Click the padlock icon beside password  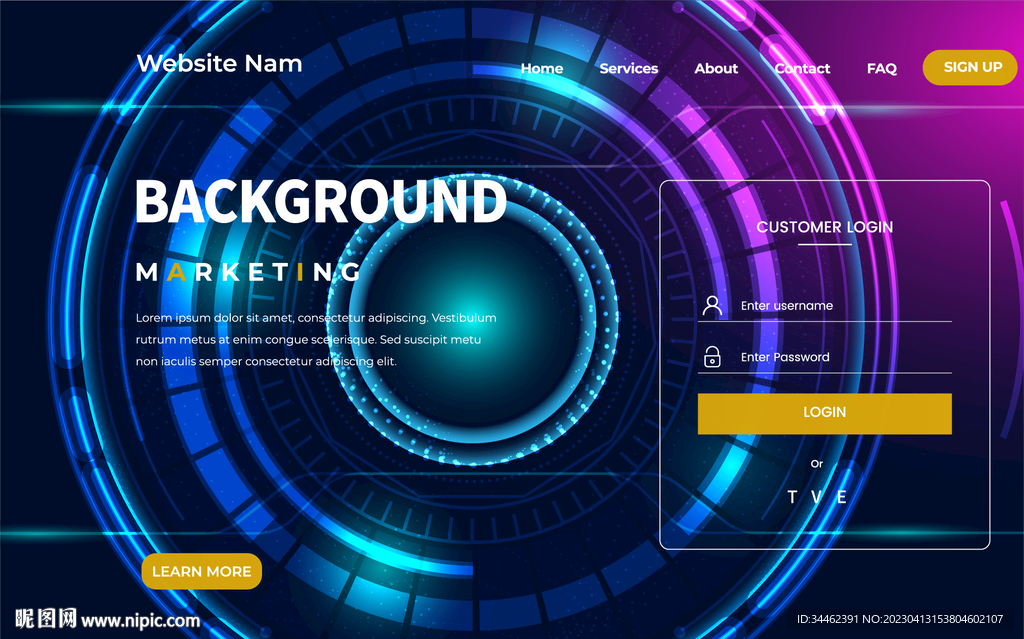712,357
